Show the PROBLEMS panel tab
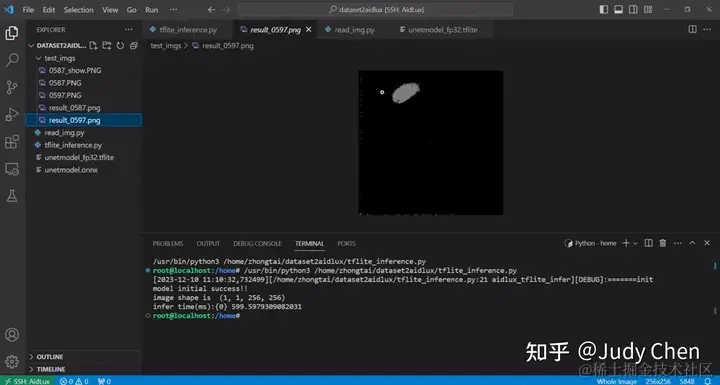This screenshot has width=720, height=385. coord(168,243)
